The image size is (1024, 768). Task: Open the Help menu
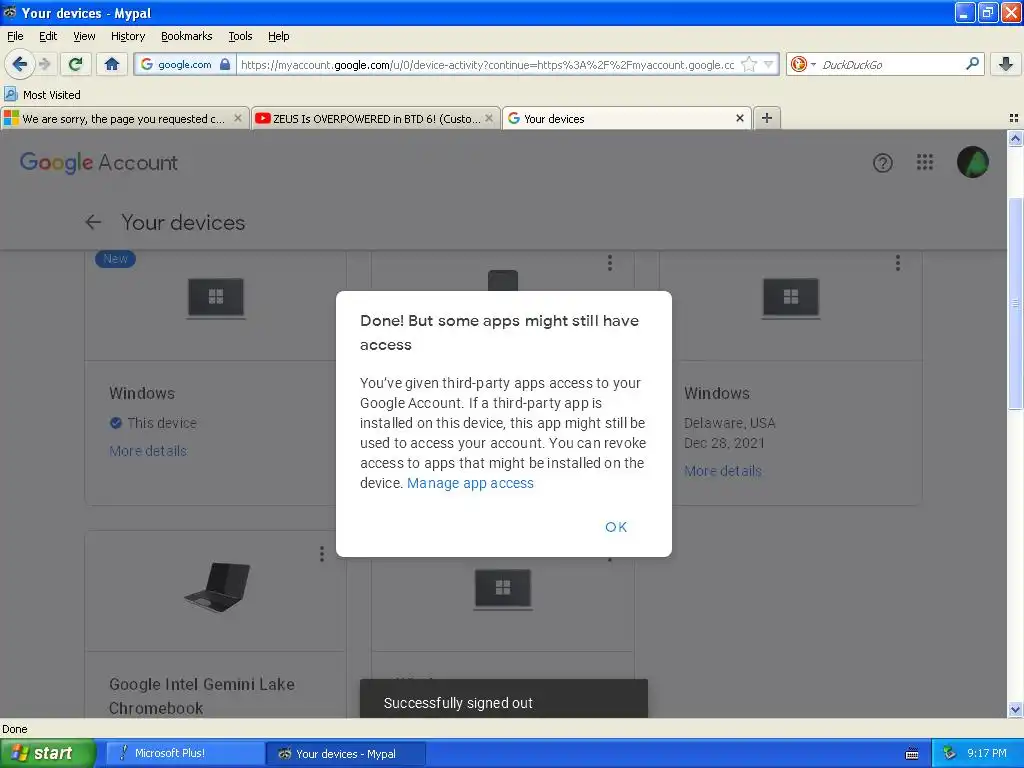(x=279, y=36)
